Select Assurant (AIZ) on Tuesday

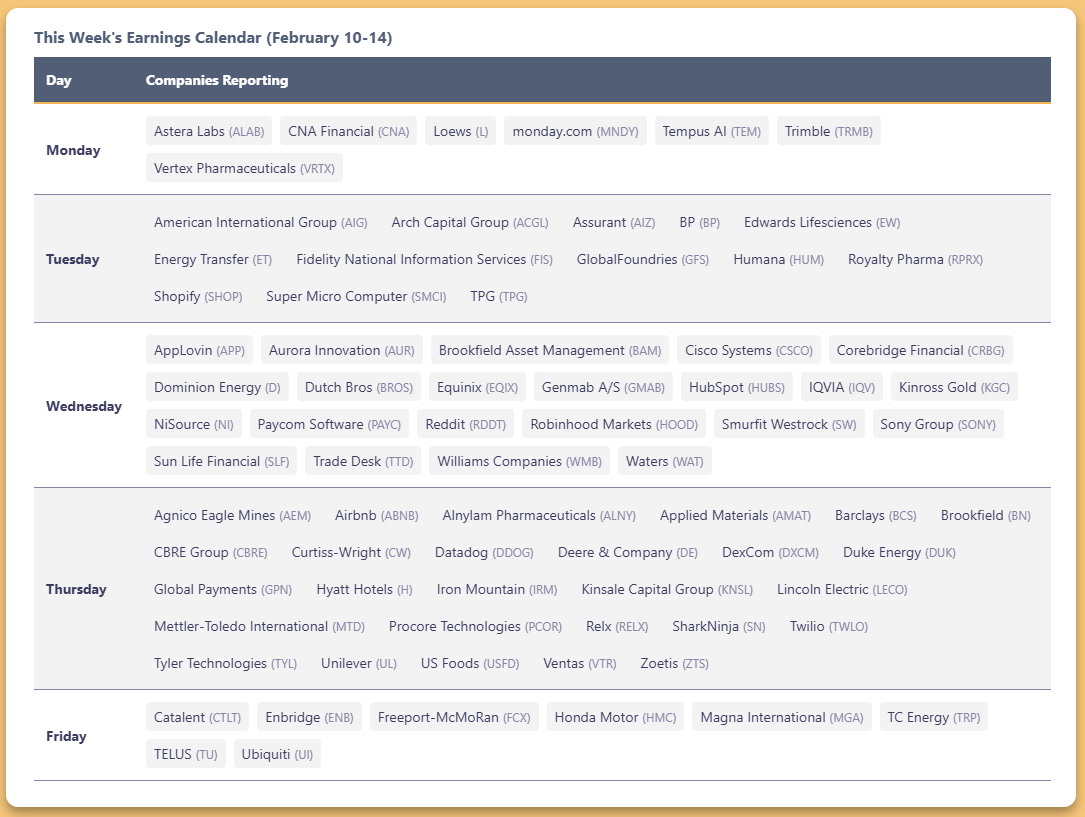tap(614, 223)
